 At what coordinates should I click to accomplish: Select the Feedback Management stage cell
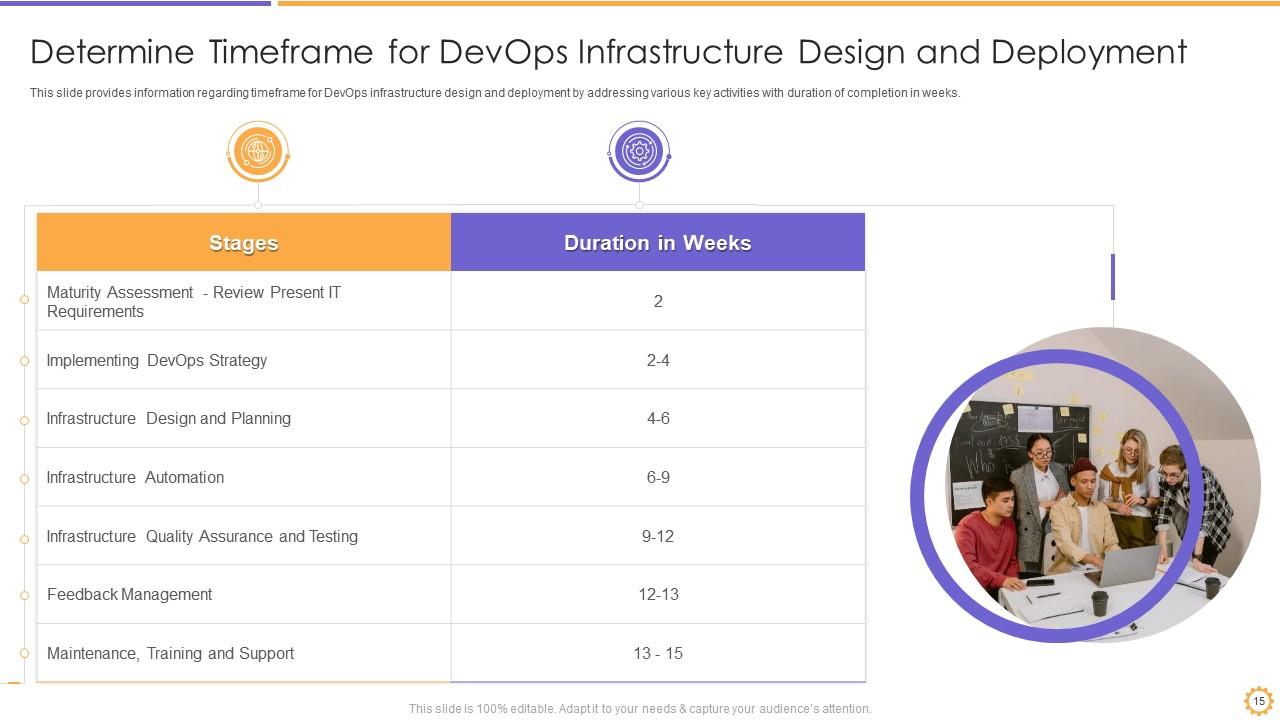click(x=130, y=594)
